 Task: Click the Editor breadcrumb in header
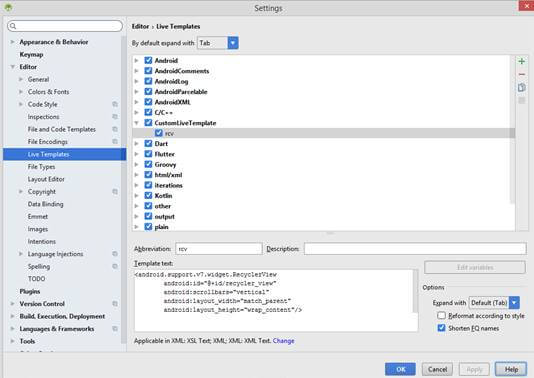point(140,26)
